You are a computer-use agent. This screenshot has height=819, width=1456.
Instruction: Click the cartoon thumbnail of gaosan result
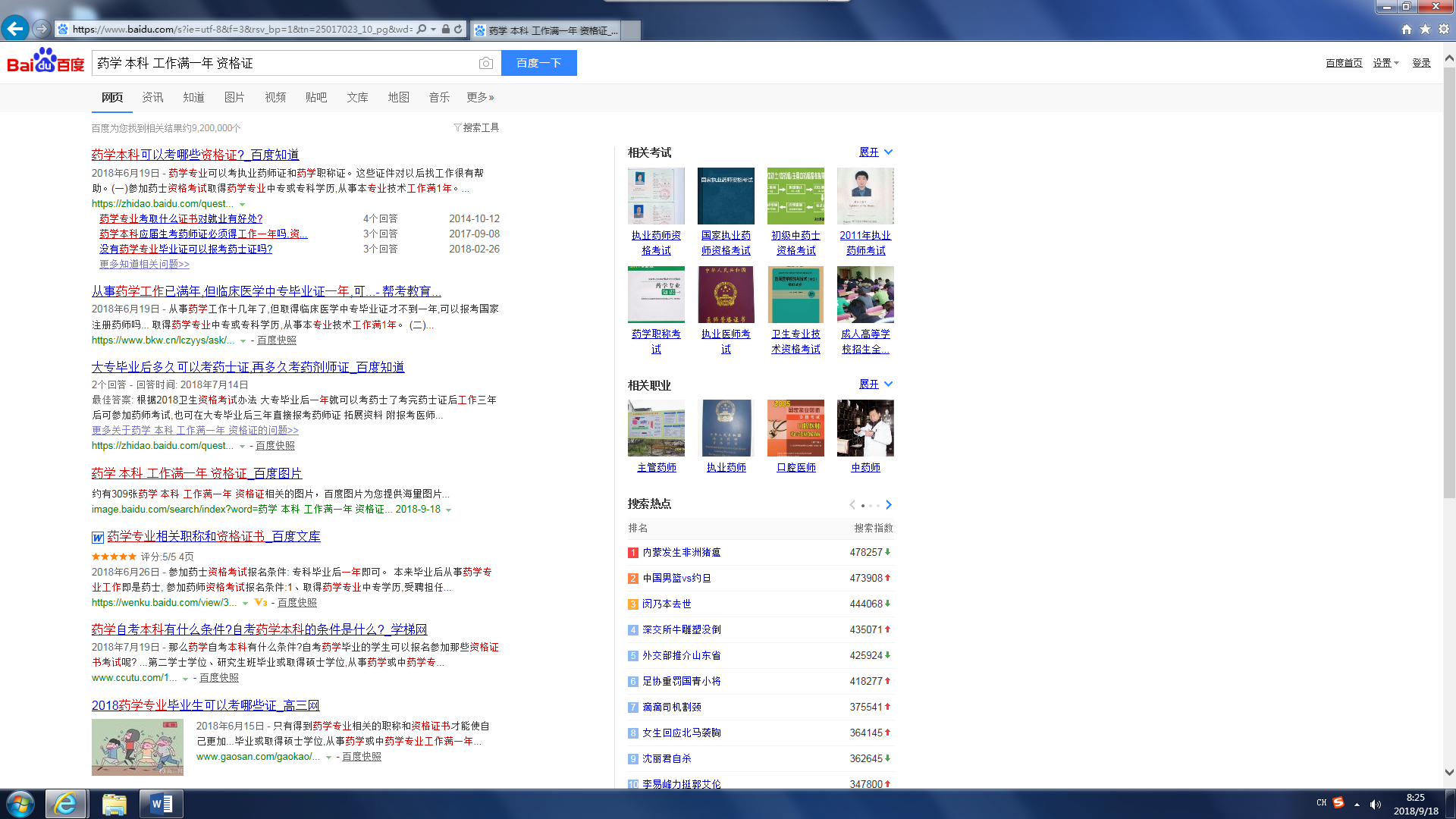(137, 747)
